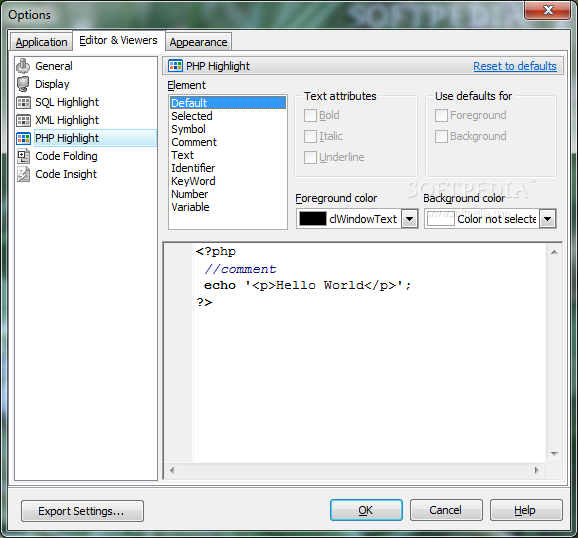Click Reset to defaults link
Viewport: 578px width, 538px height.
pyautogui.click(x=515, y=66)
